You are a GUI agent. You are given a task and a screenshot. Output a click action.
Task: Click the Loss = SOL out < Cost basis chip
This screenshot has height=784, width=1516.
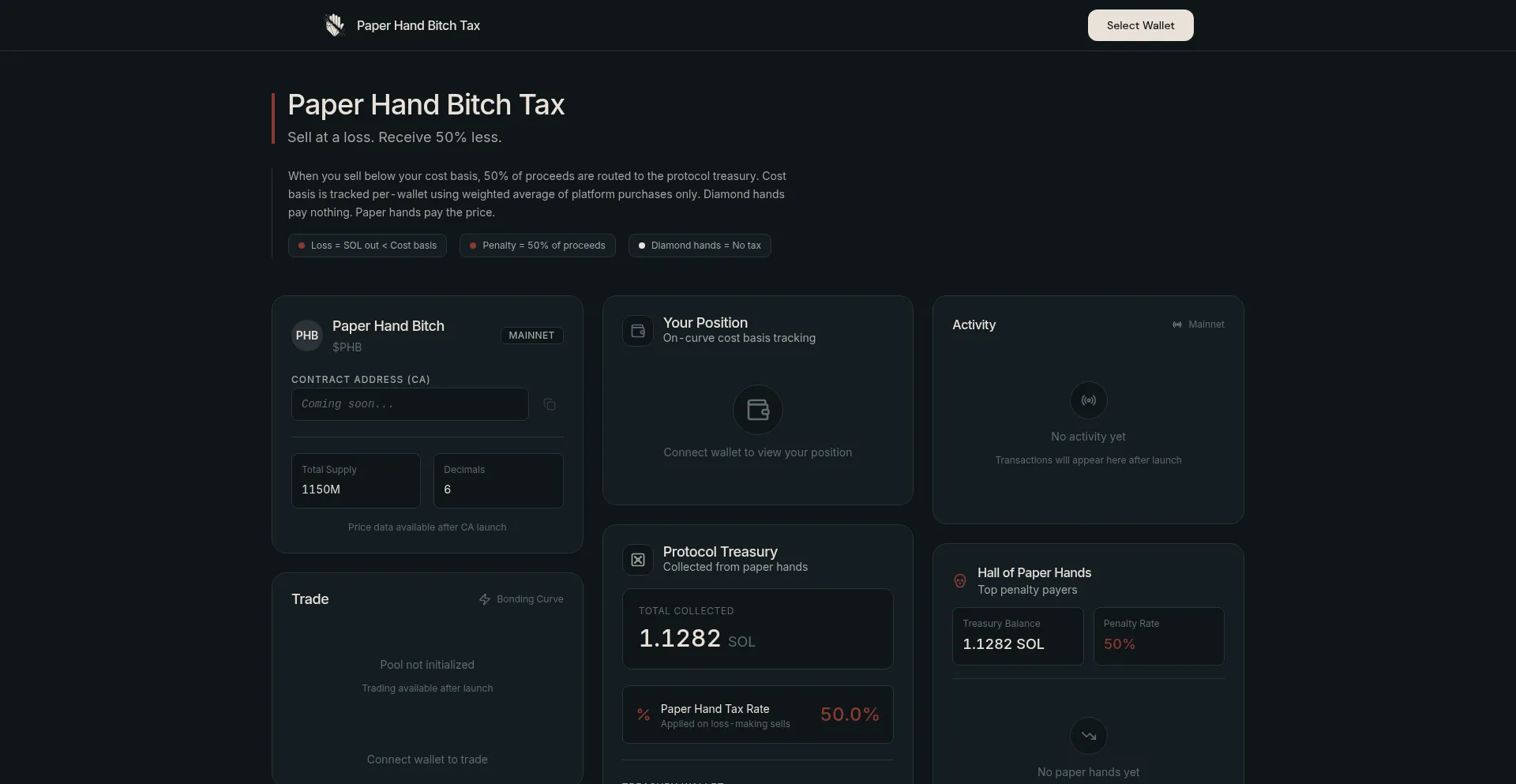coord(367,246)
